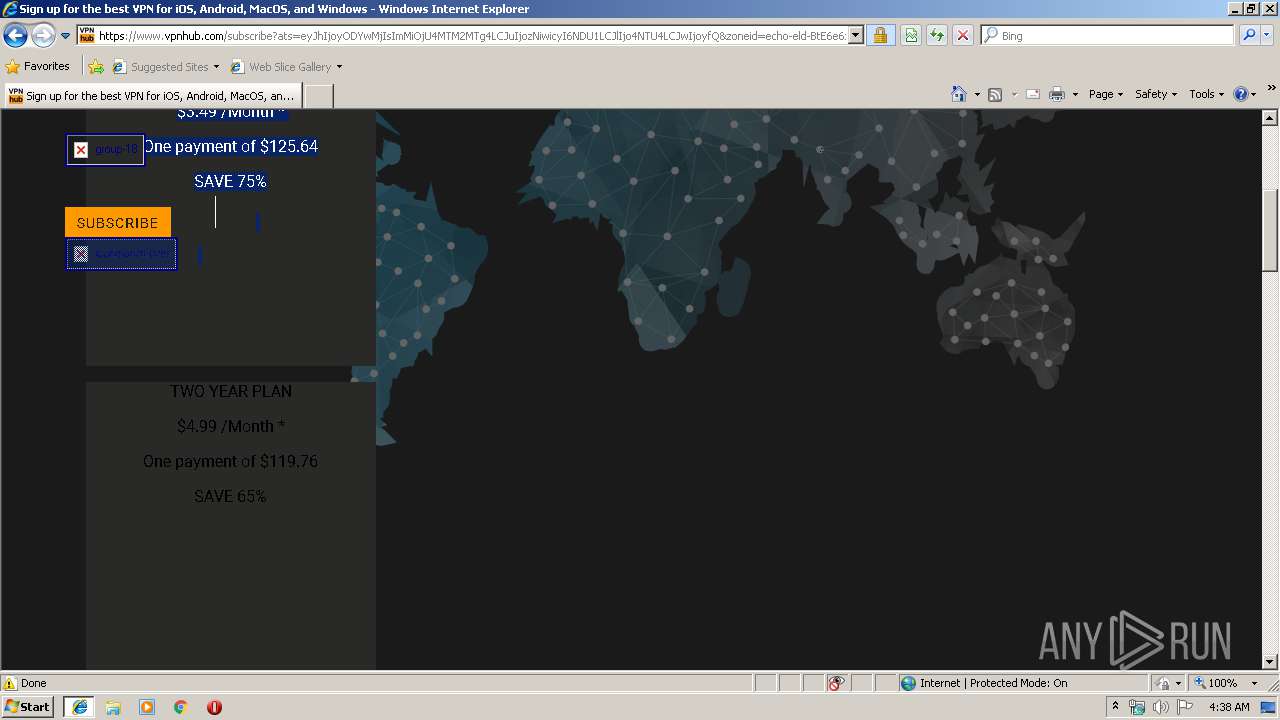1280x720 pixels.
Task: Click the Home page icon
Action: 959,94
